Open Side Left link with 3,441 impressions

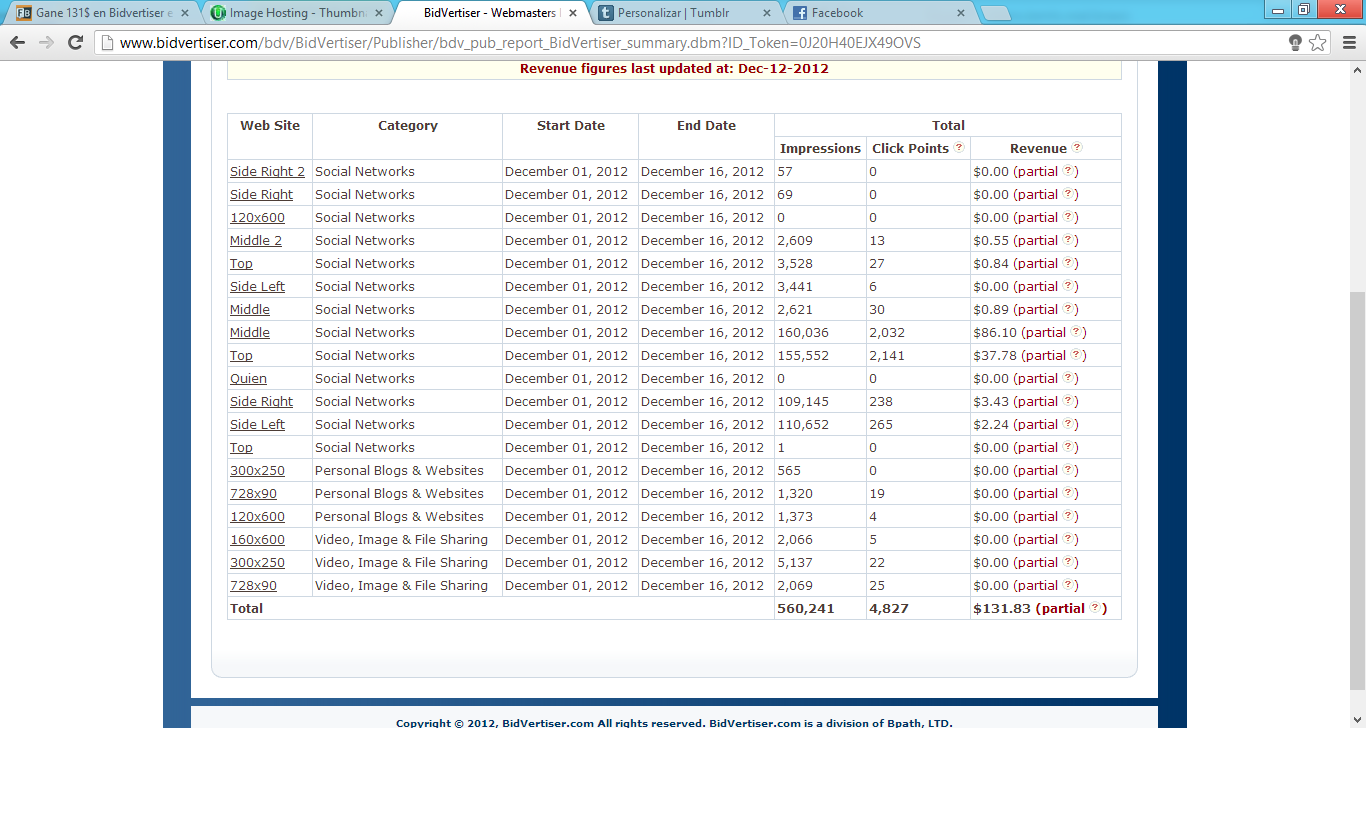click(x=257, y=287)
